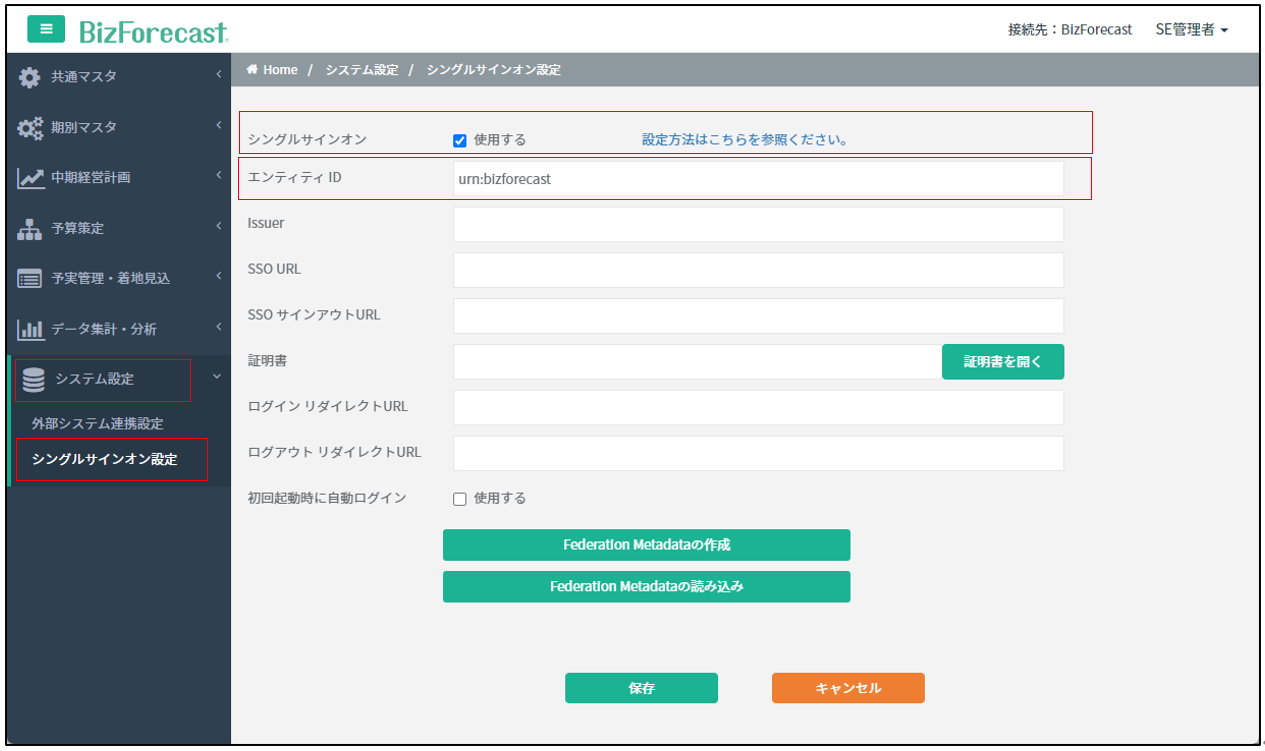
Task: Click the gear icon for 共通マスタ
Action: (30, 77)
